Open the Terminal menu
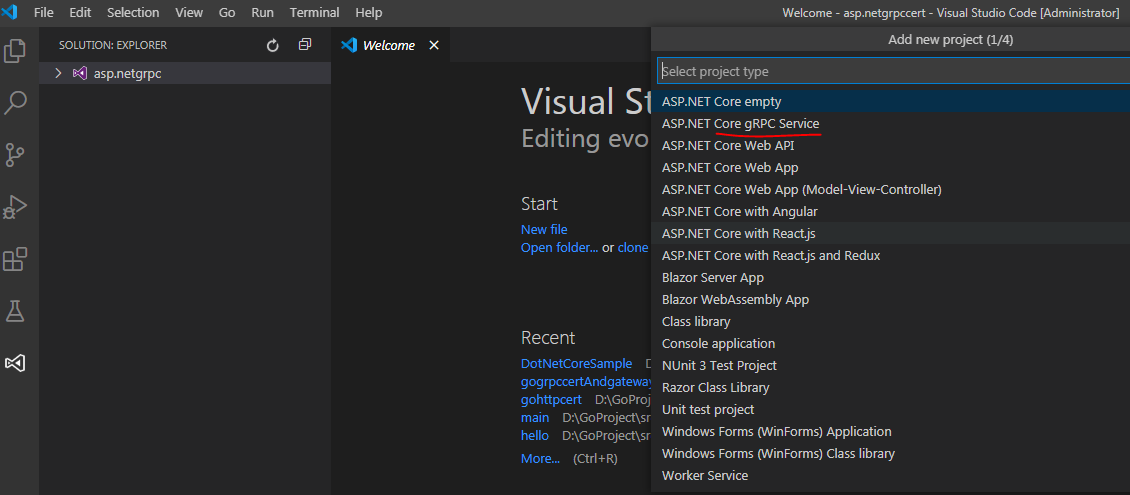1130x495 pixels. pyautogui.click(x=315, y=13)
